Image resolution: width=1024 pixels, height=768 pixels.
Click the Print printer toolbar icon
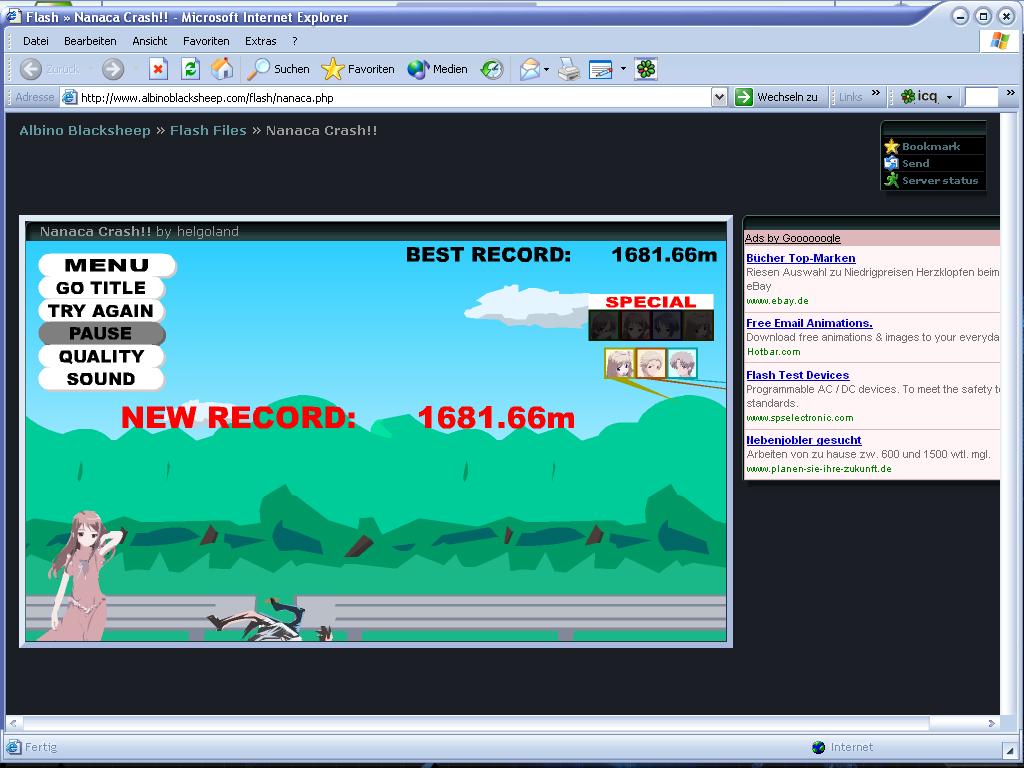(x=569, y=69)
